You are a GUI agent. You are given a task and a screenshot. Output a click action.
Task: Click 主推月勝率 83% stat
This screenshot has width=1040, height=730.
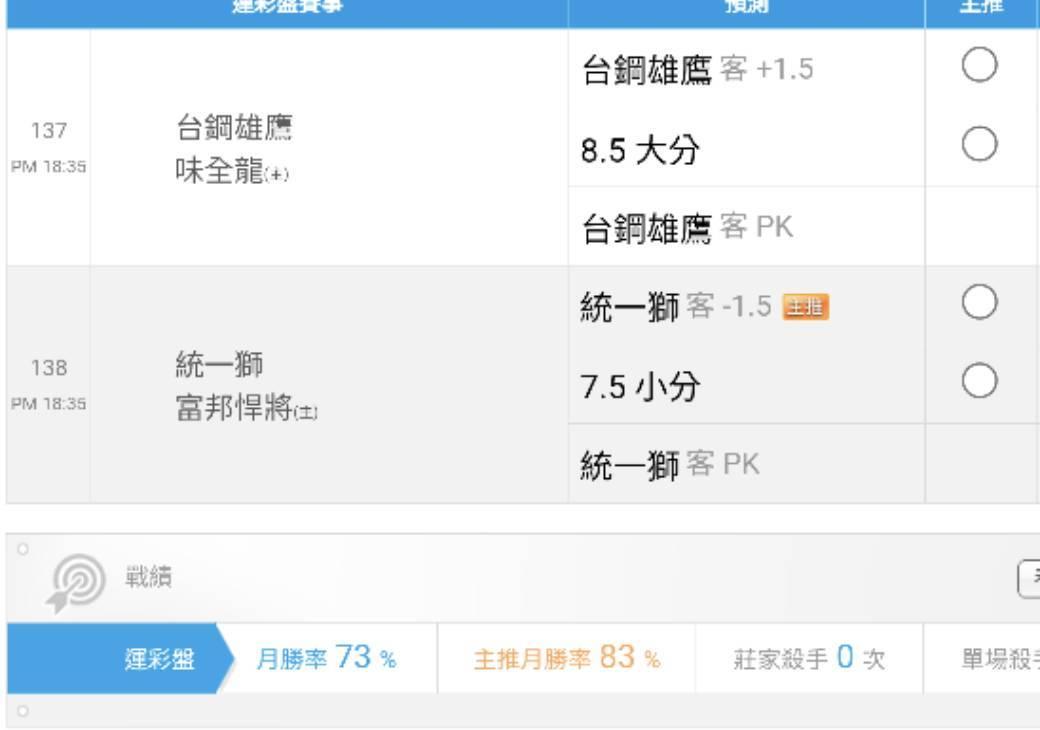click(x=567, y=658)
